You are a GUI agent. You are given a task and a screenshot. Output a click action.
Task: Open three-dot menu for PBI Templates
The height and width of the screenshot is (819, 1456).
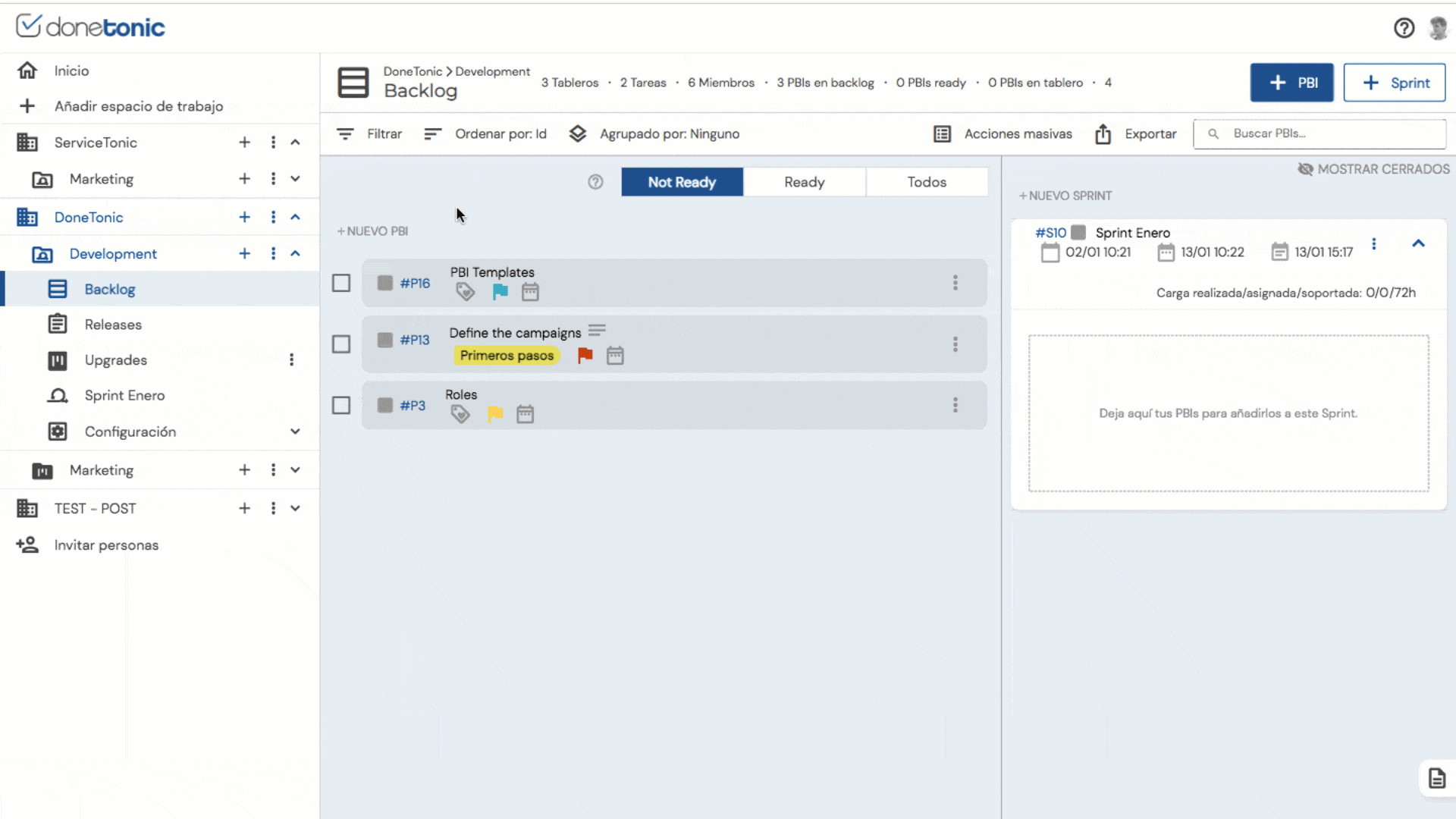tap(955, 283)
